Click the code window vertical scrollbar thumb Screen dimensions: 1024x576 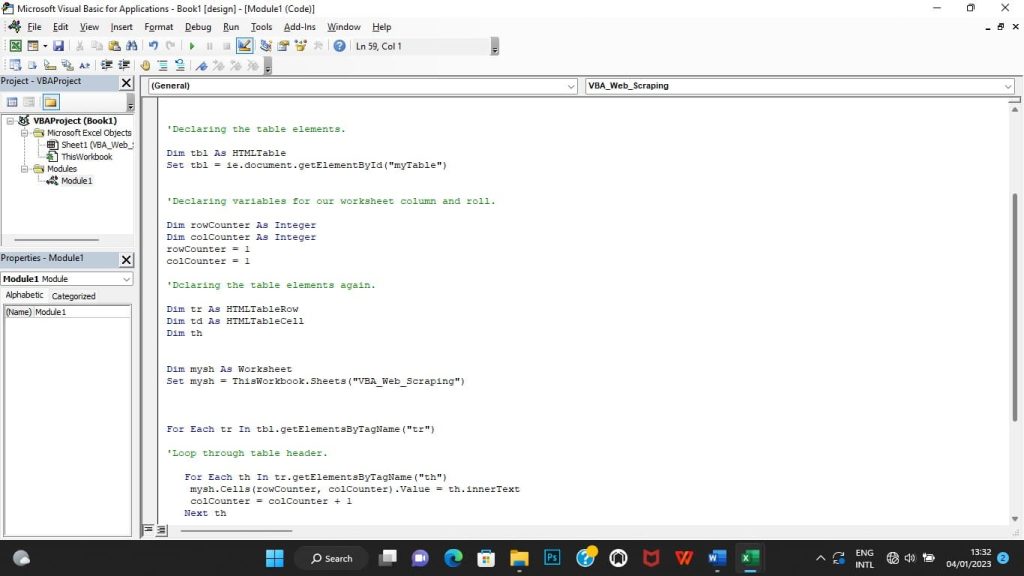(1014, 307)
